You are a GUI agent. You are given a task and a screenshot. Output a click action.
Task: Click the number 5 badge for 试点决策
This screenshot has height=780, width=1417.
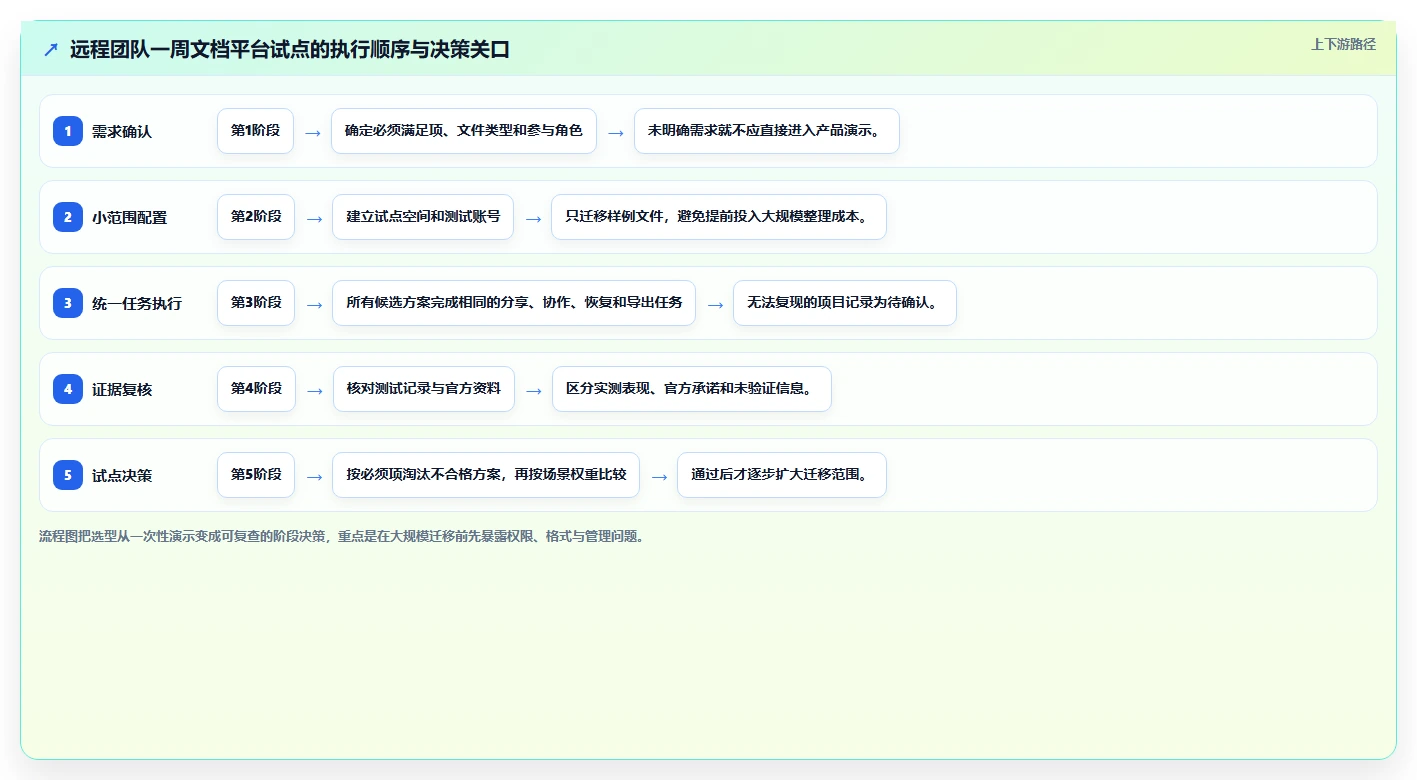68,475
